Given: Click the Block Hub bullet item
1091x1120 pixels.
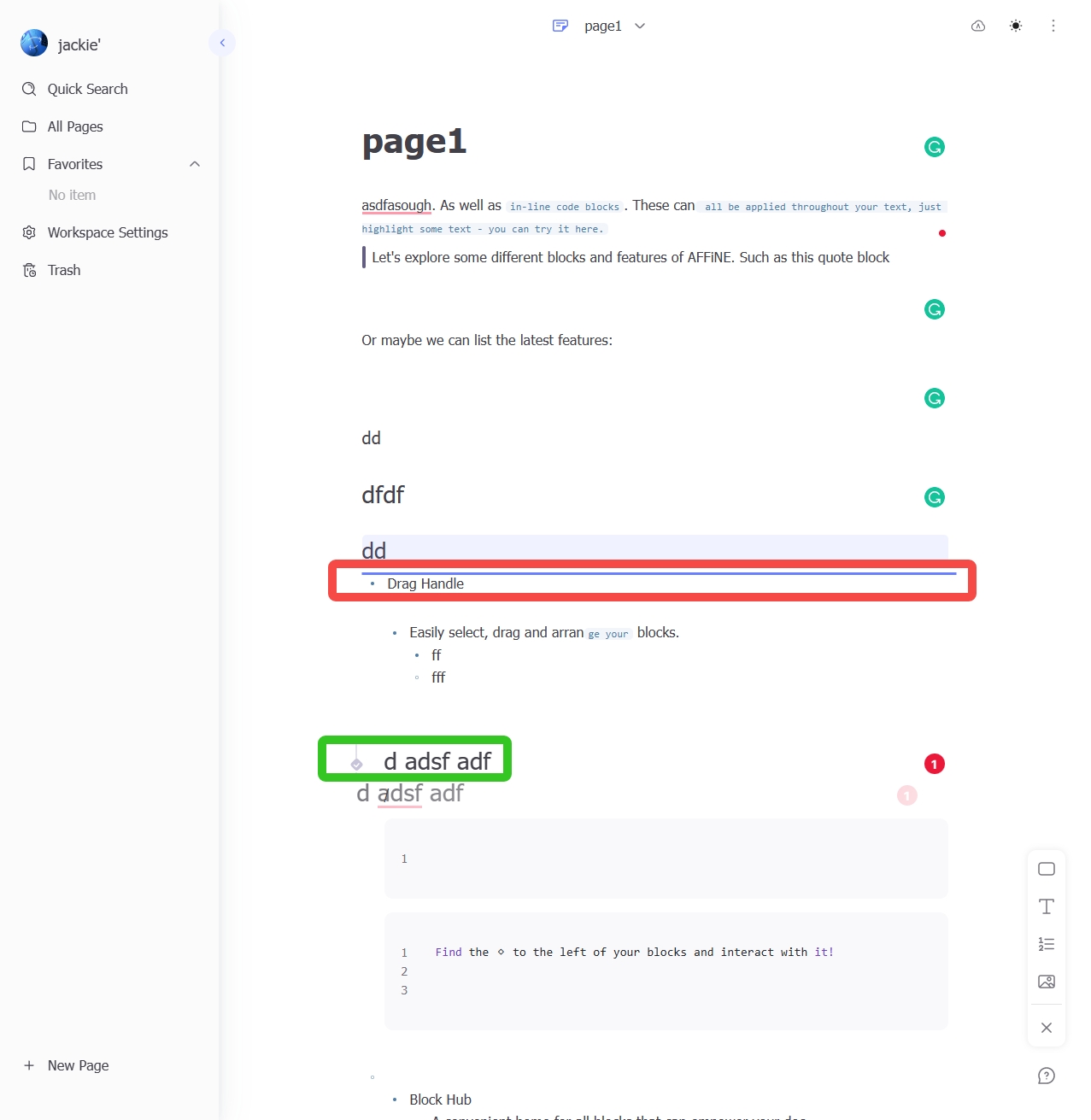Looking at the screenshot, I should pos(440,1099).
